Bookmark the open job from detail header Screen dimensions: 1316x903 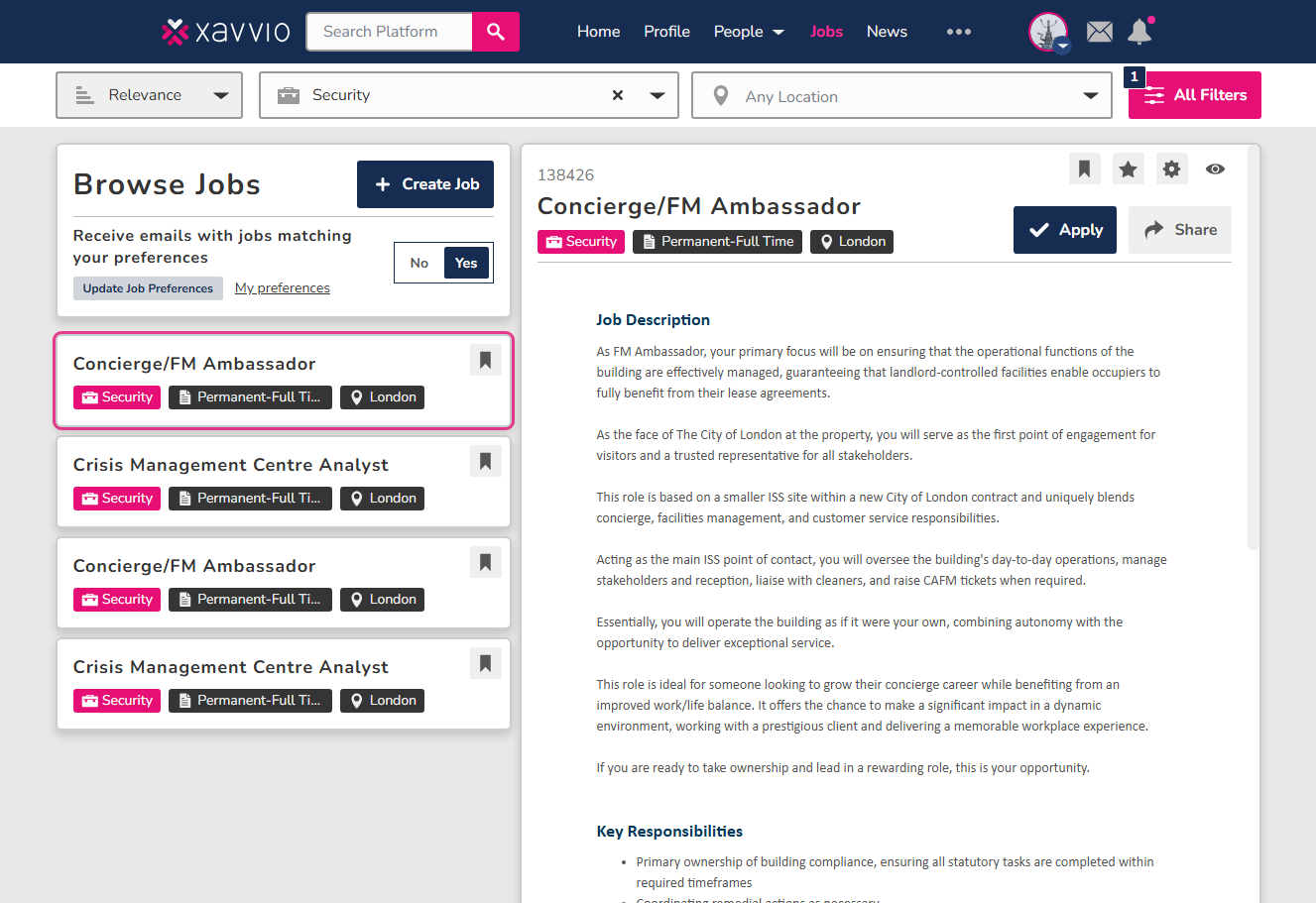click(1085, 169)
